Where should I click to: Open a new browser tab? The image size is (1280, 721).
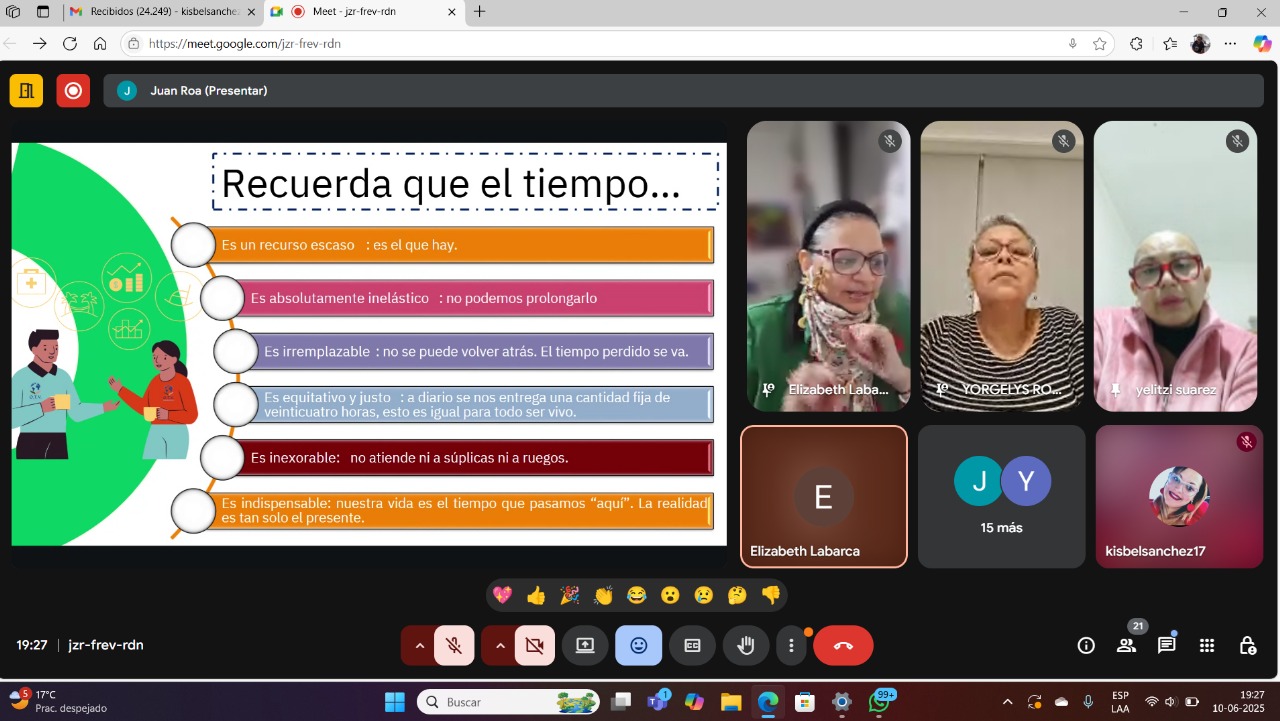(x=480, y=12)
